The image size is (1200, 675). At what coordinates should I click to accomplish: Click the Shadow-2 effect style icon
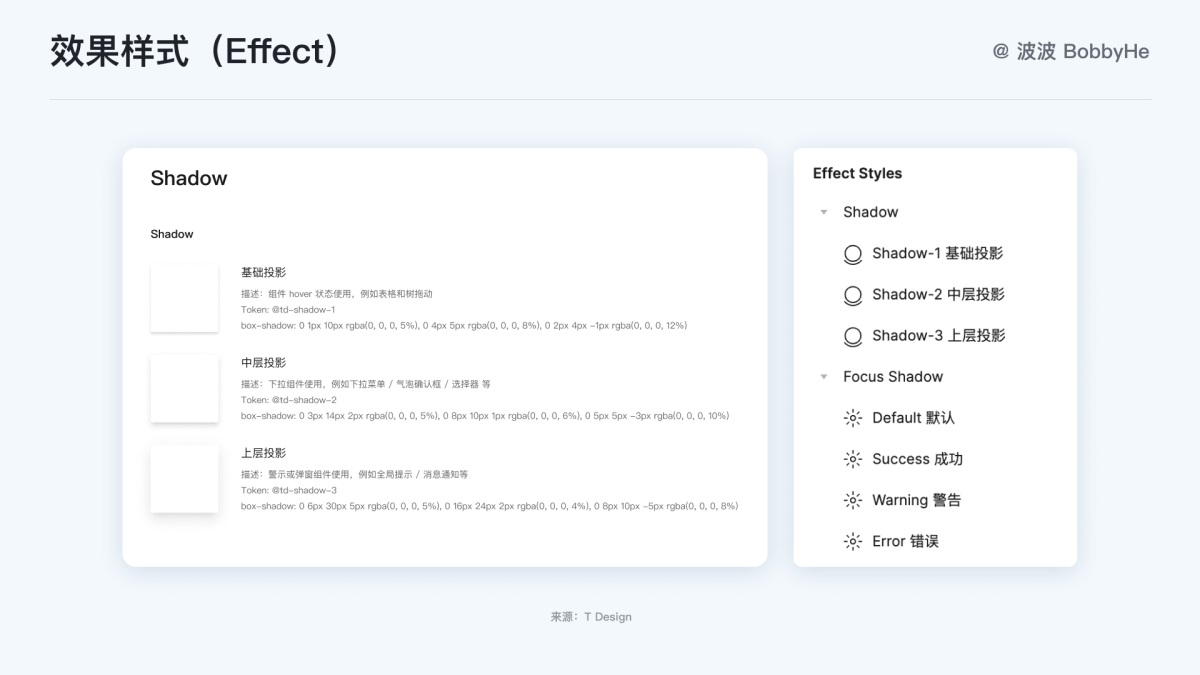tap(853, 295)
